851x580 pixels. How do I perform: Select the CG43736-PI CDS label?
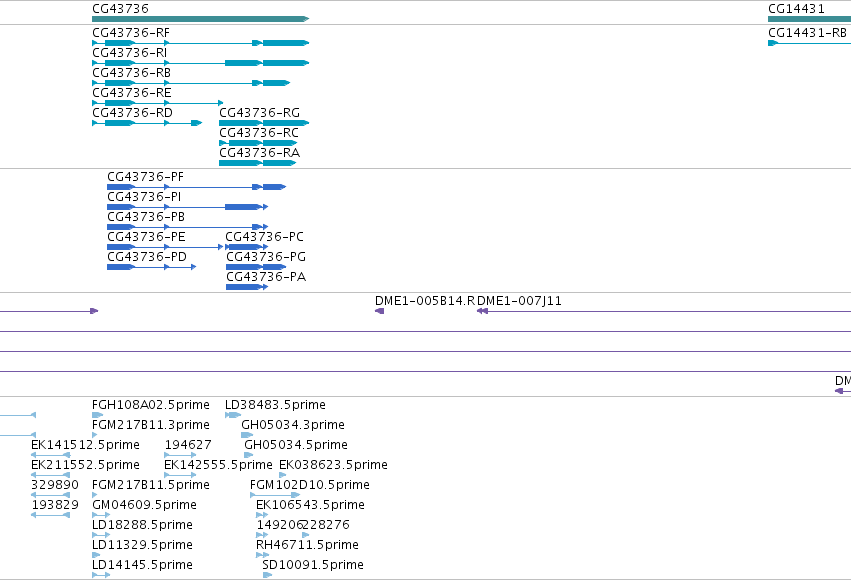pos(144,197)
